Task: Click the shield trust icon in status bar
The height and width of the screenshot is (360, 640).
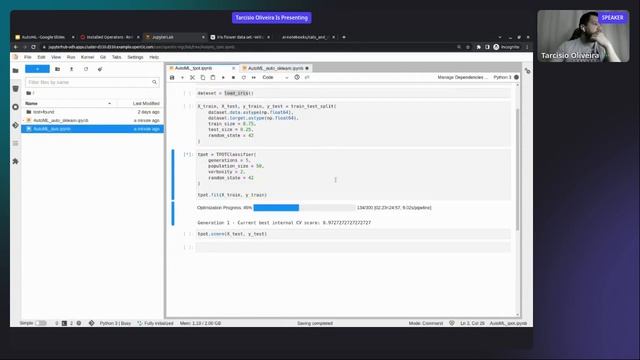Action: click(x=451, y=323)
